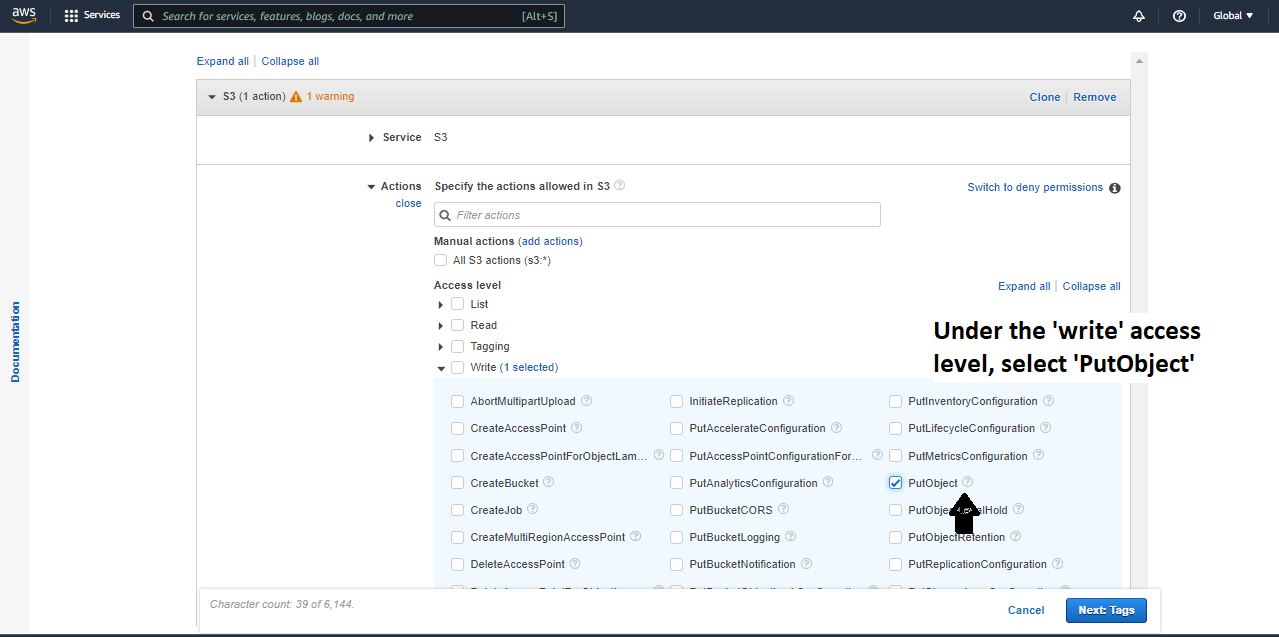Check All S3 actions (s3:*)

pyautogui.click(x=441, y=260)
